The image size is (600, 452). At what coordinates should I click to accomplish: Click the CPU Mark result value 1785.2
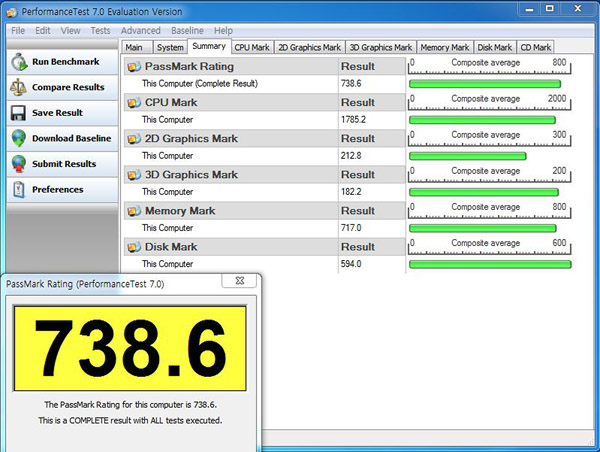(353, 120)
